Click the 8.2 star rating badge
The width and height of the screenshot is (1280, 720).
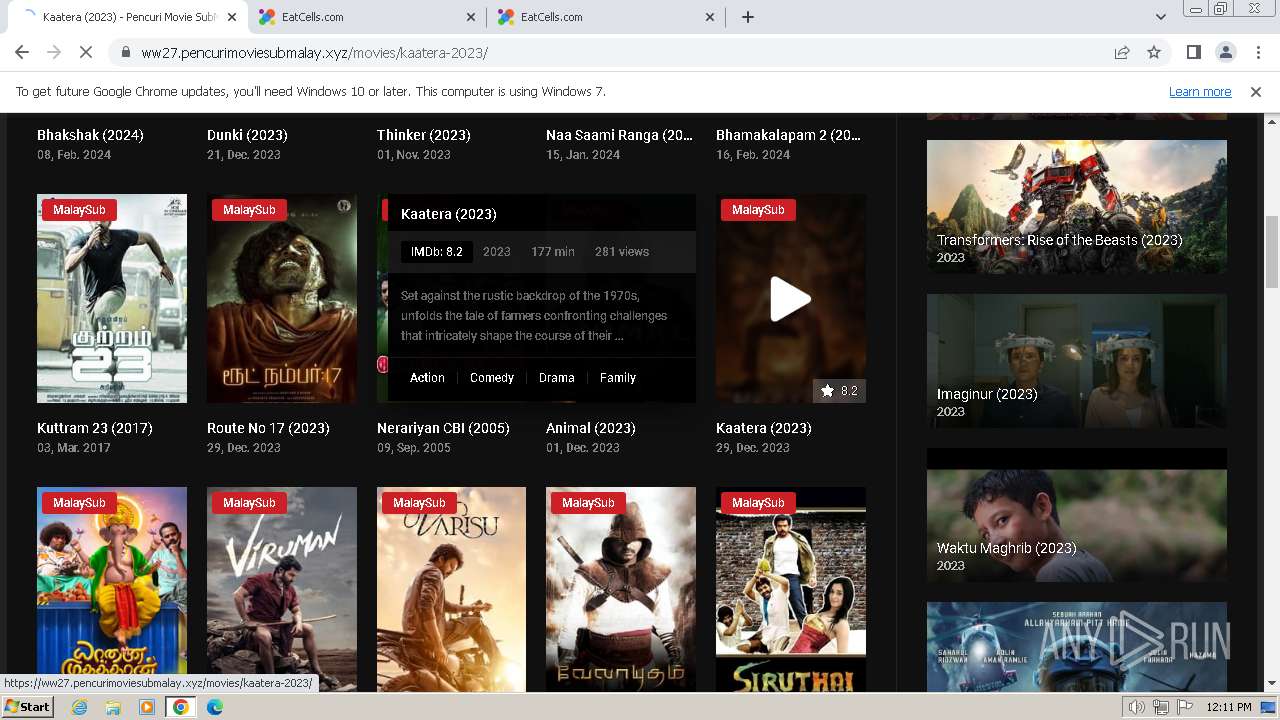839,391
